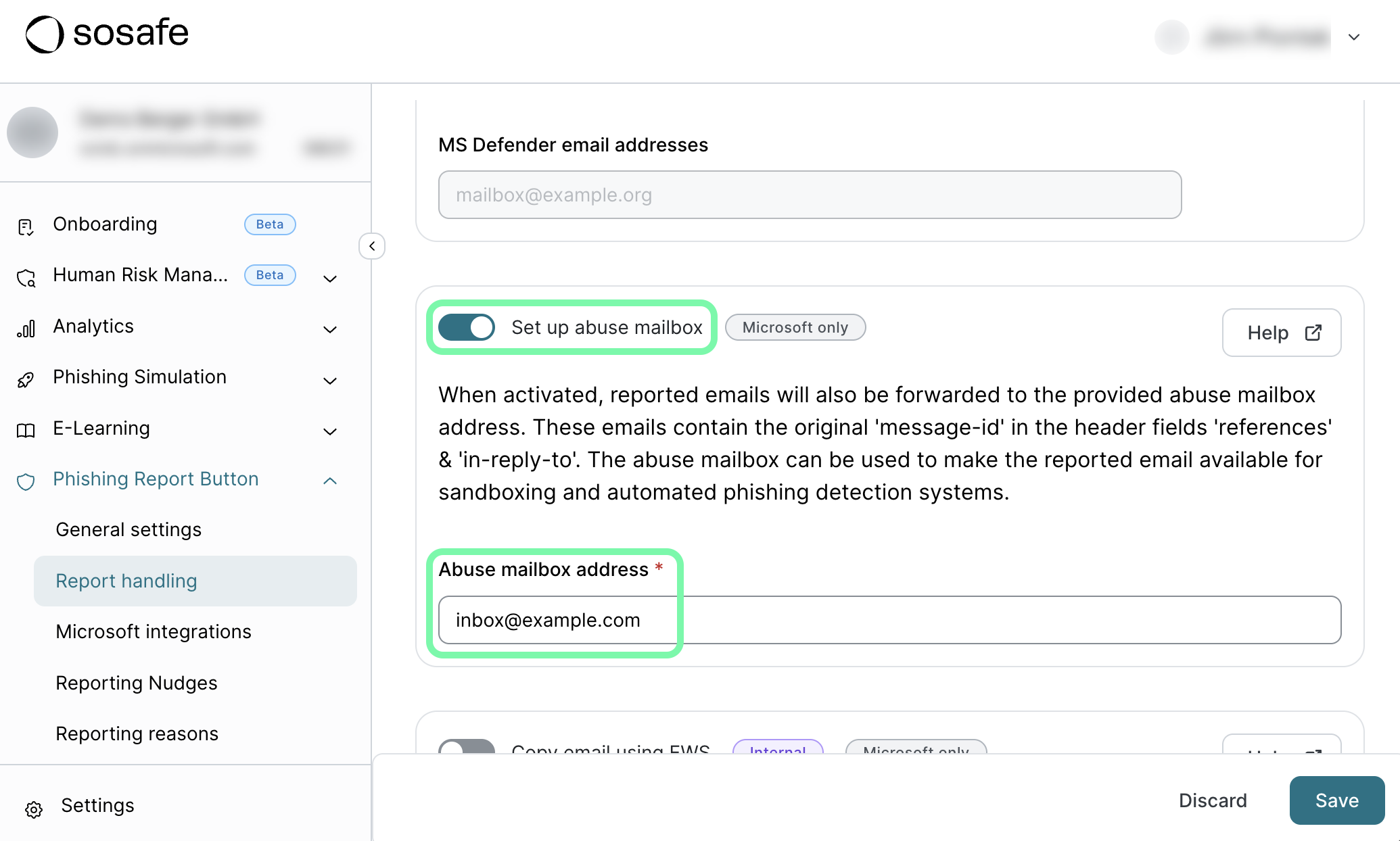Expand the Analytics menu chevron
This screenshot has width=1400, height=841.
[x=330, y=329]
